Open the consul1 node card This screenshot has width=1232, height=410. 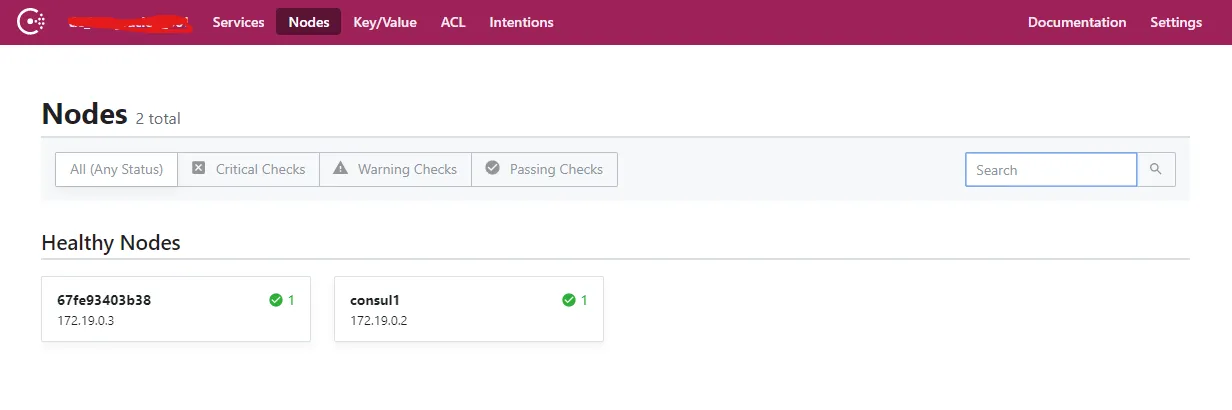(x=375, y=300)
